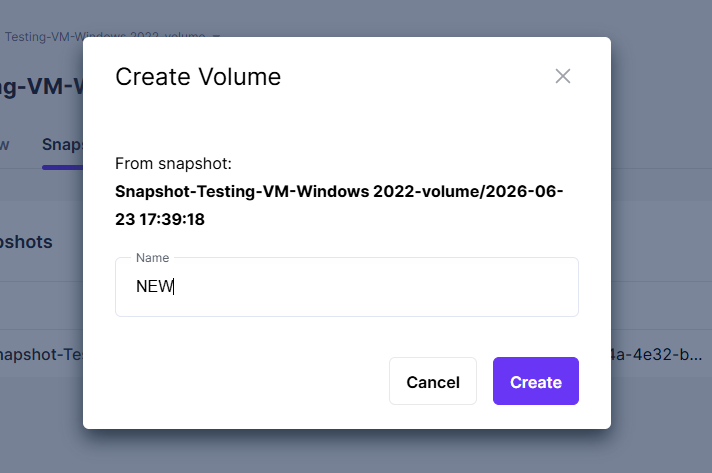712x473 pixels.
Task: Click the 'From snapshot:' label
Action: (173, 163)
